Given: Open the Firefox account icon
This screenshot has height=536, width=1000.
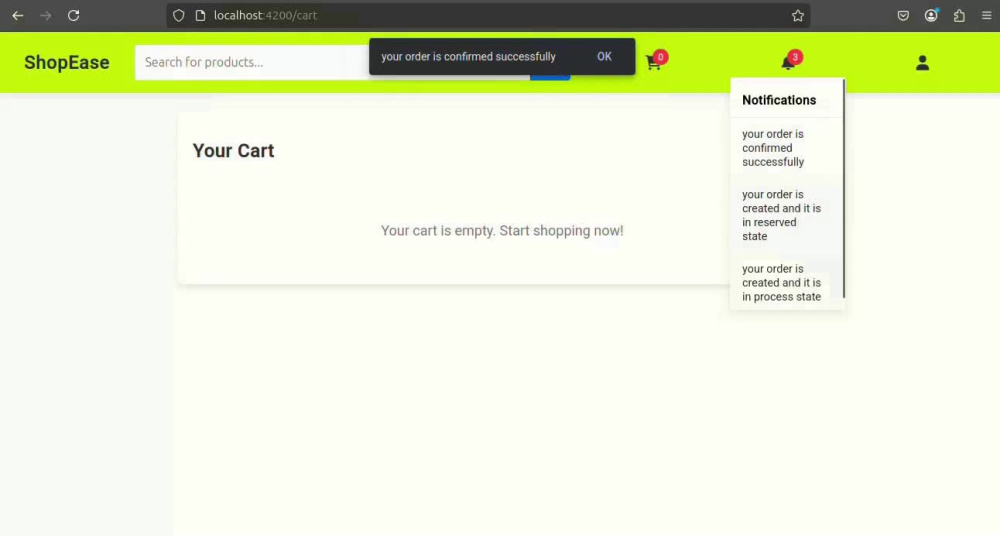Looking at the screenshot, I should click(931, 15).
